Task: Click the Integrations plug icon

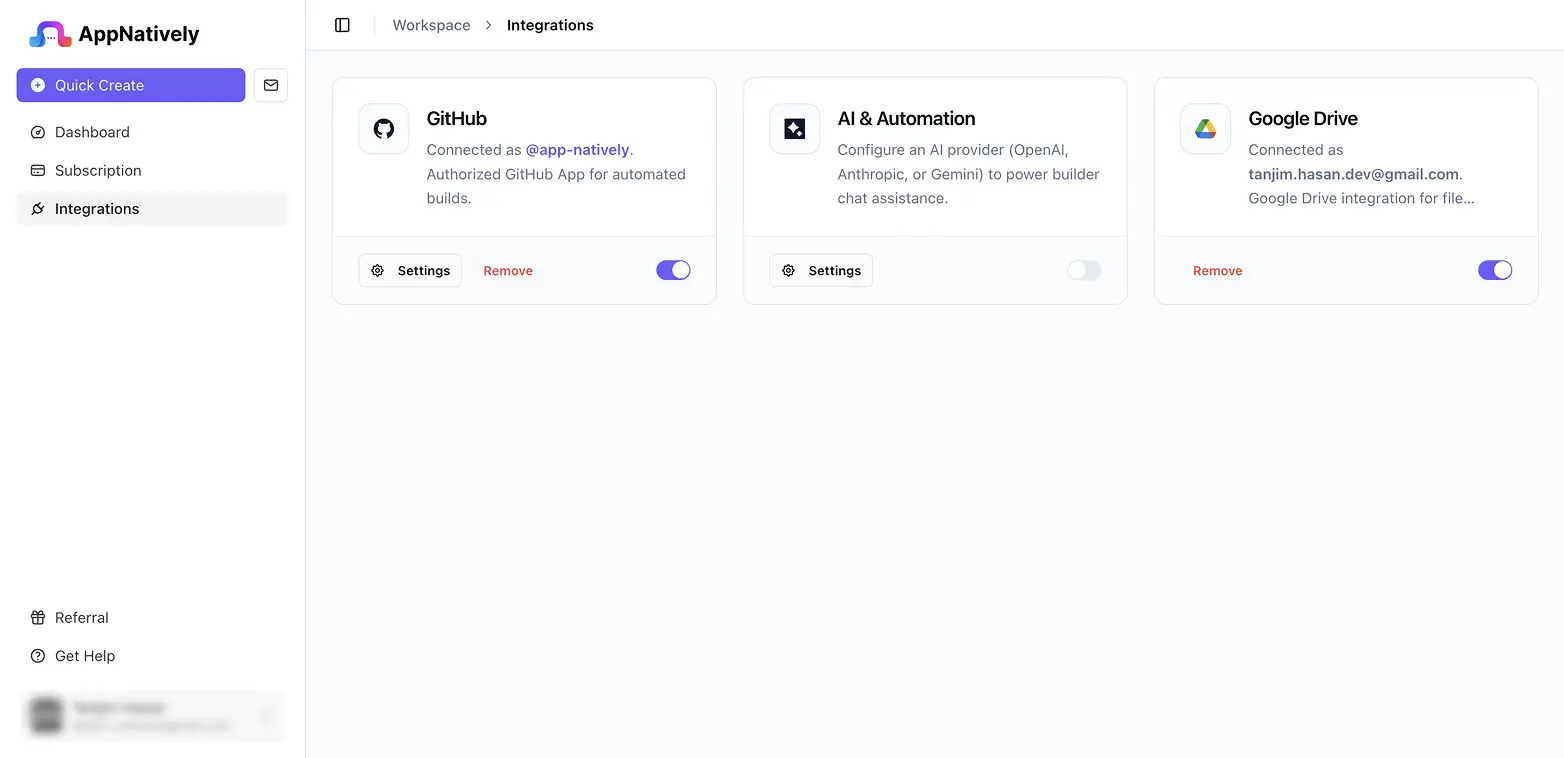Action: (x=38, y=209)
